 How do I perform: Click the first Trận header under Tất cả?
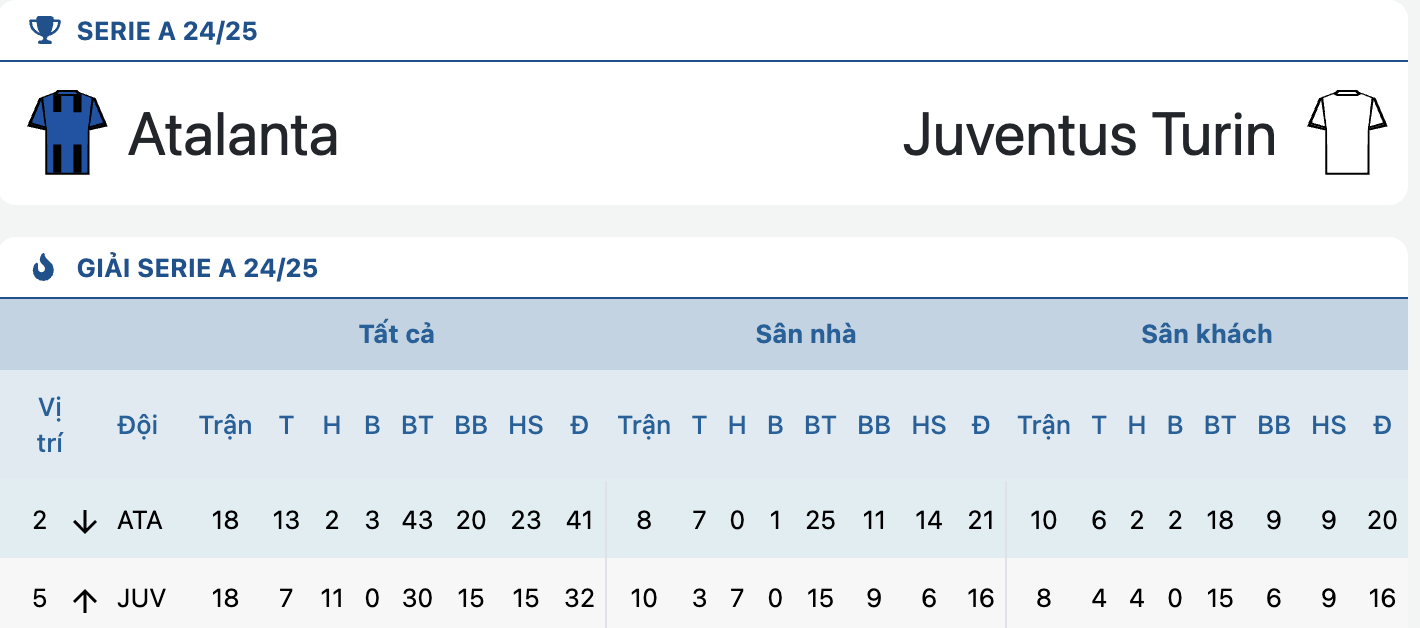pos(225,425)
